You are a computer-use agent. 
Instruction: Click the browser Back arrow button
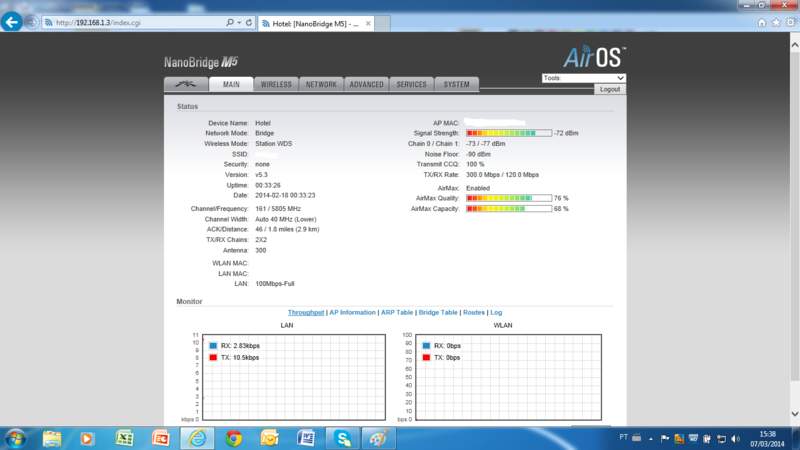pyautogui.click(x=11, y=22)
